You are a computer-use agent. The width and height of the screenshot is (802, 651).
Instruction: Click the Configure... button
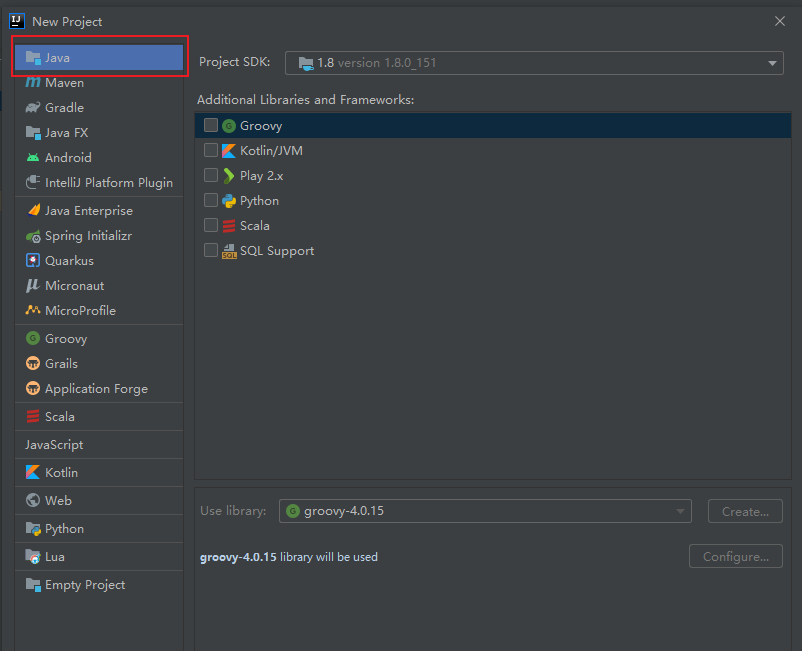tap(736, 556)
